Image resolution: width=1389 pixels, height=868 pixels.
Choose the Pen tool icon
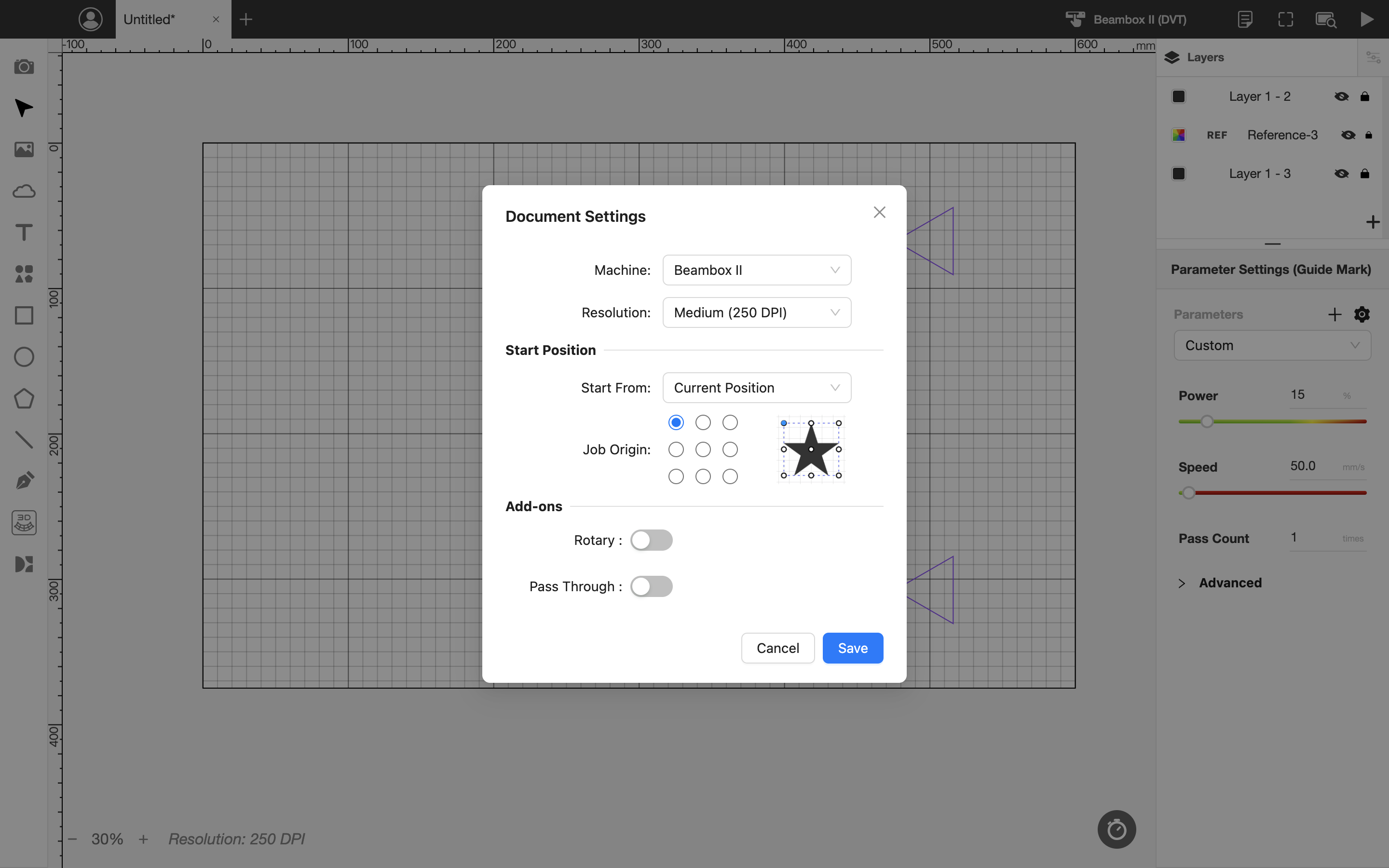pos(24,481)
